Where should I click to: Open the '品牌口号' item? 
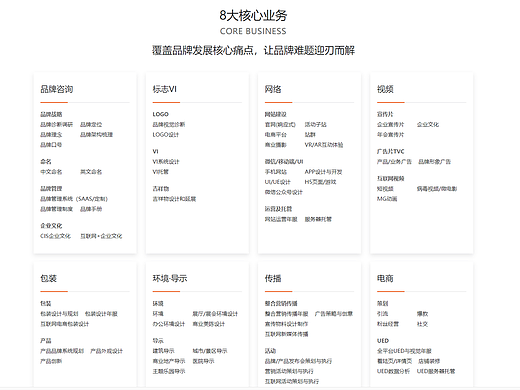51,145
